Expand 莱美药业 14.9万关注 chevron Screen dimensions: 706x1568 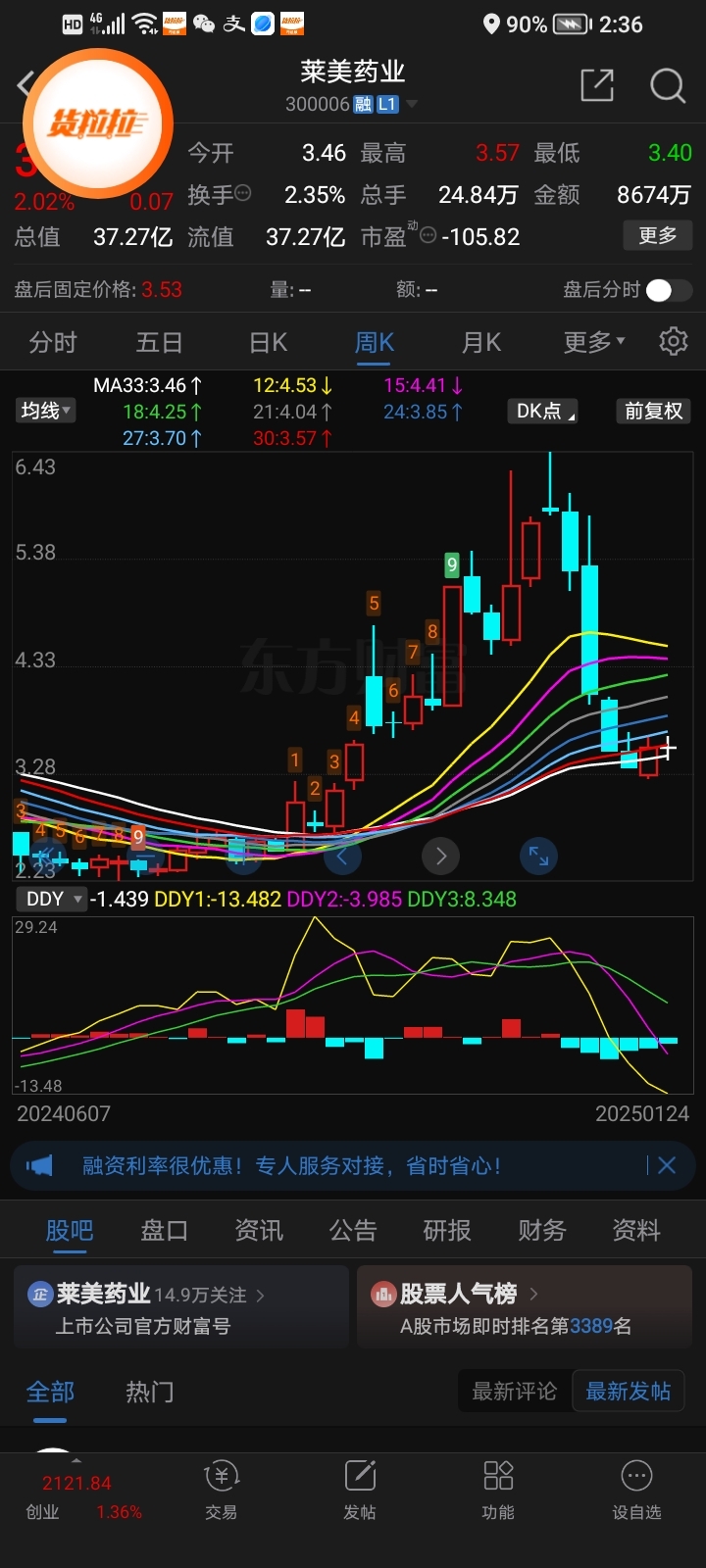[261, 1296]
